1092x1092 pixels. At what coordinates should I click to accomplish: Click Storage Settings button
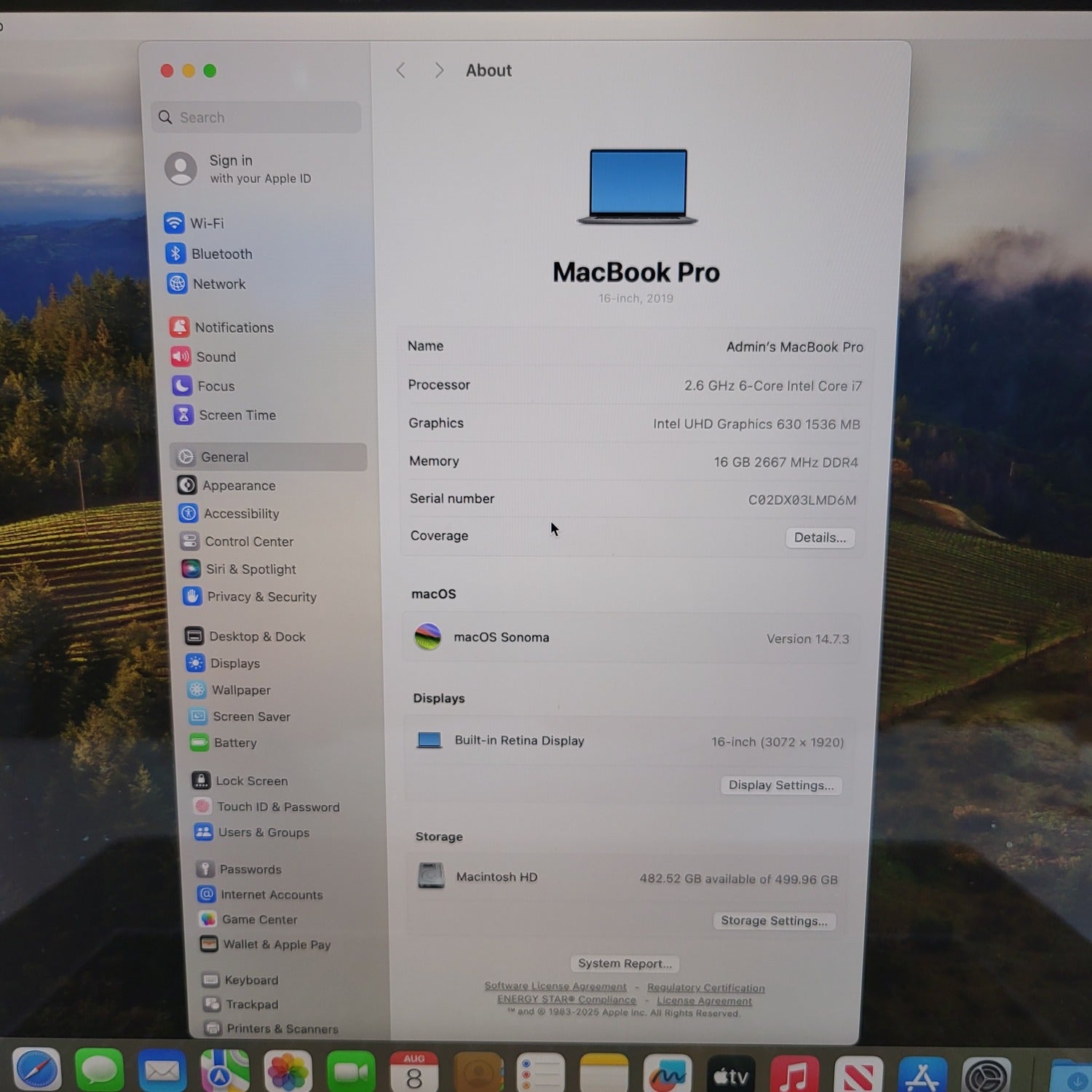coord(774,921)
